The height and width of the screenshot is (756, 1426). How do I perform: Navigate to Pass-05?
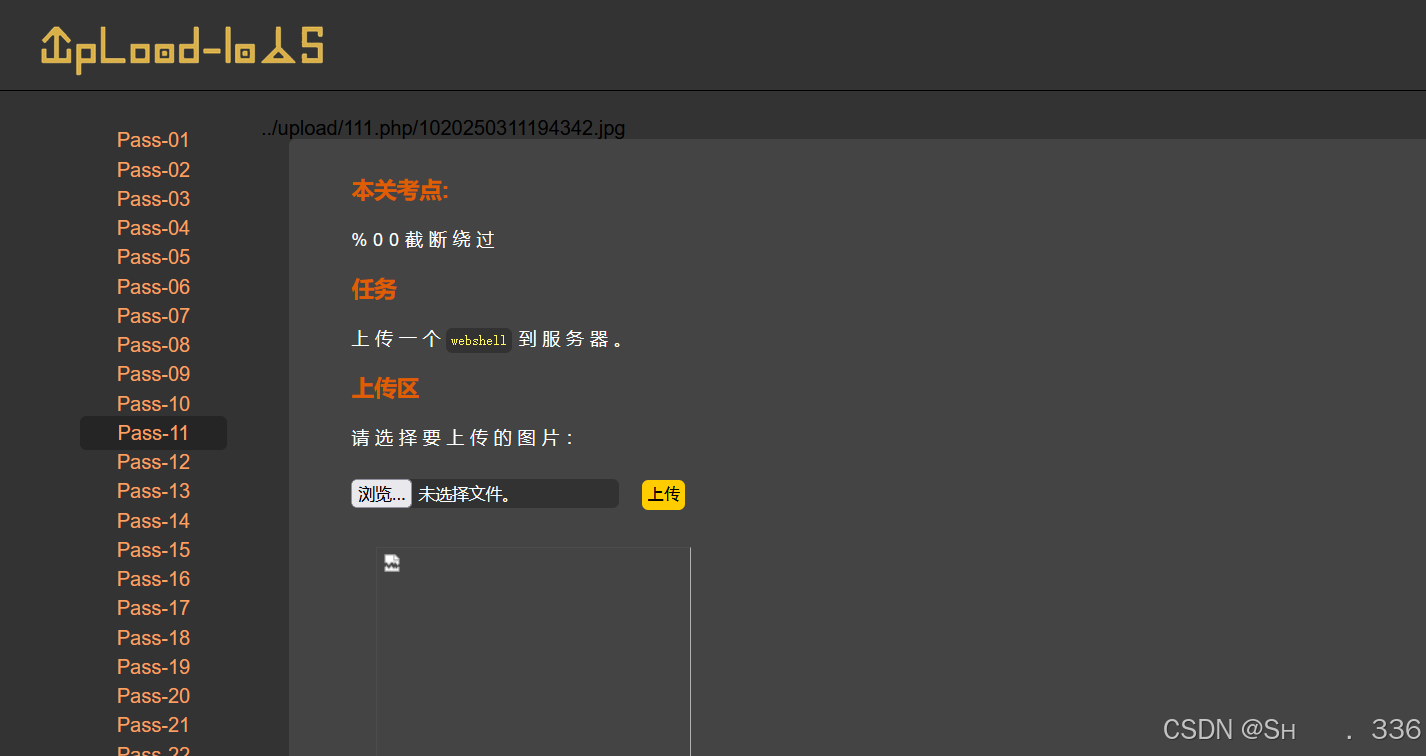(153, 257)
